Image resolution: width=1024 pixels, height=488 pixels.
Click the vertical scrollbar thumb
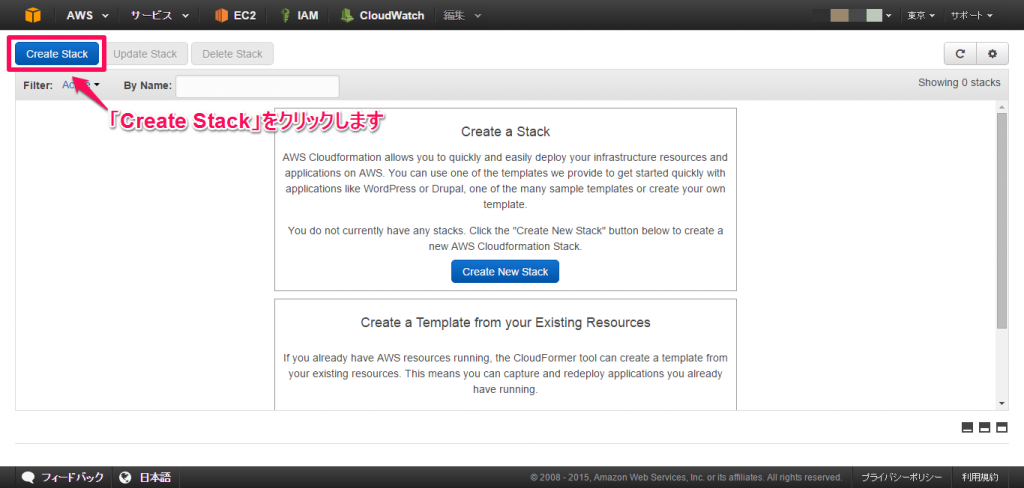point(1002,220)
